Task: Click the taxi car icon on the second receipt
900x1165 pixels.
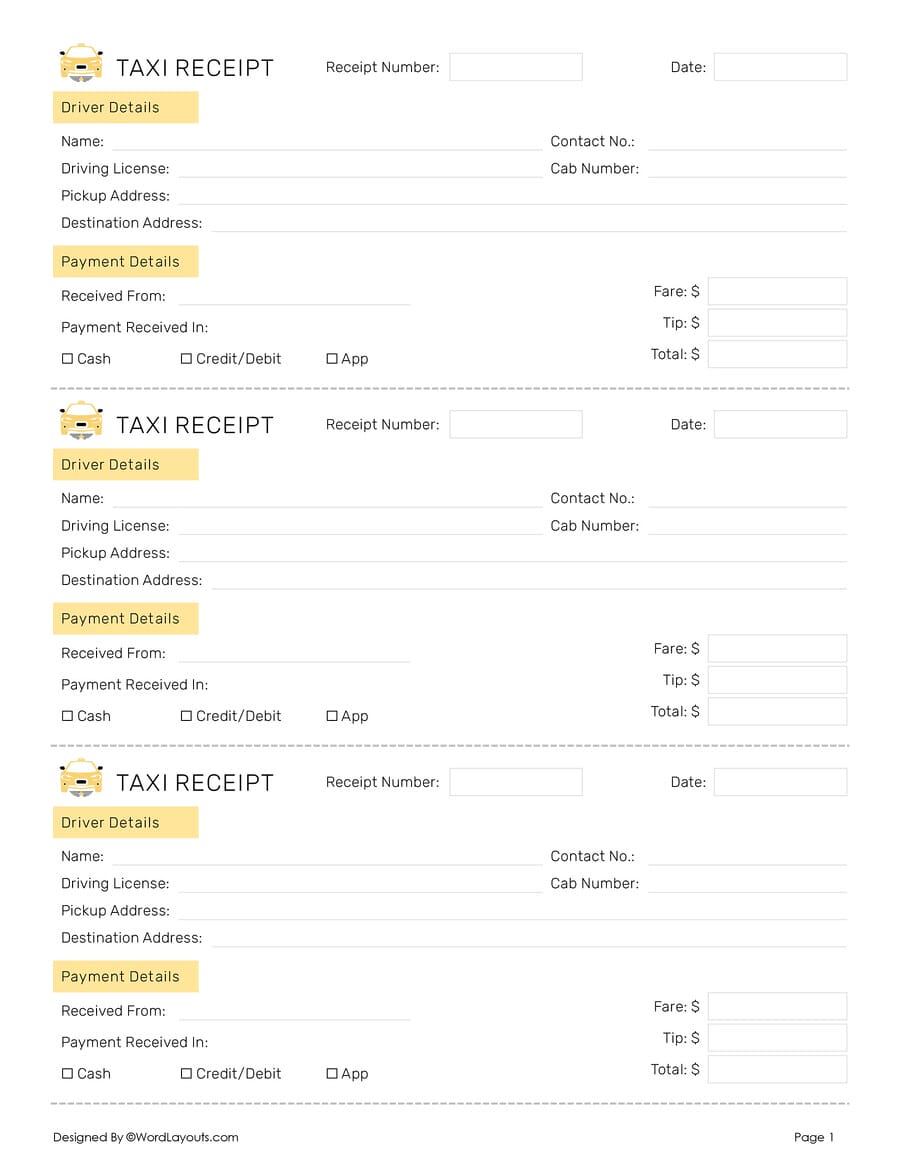Action: [80, 421]
